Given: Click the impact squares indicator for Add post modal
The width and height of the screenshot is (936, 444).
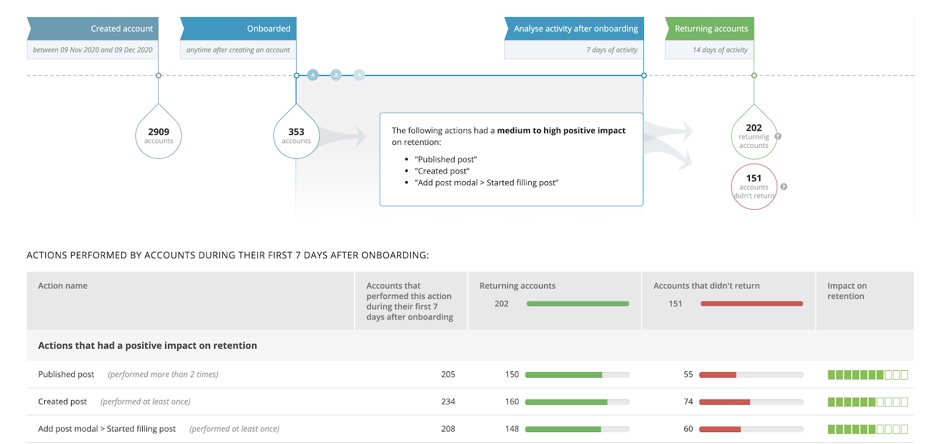Looking at the screenshot, I should tap(867, 429).
